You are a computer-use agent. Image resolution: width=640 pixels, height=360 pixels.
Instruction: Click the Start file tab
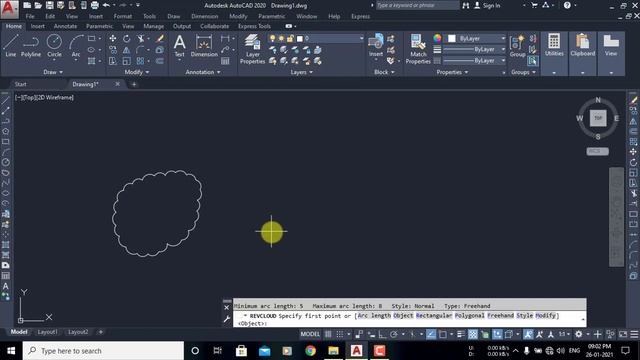(20, 84)
